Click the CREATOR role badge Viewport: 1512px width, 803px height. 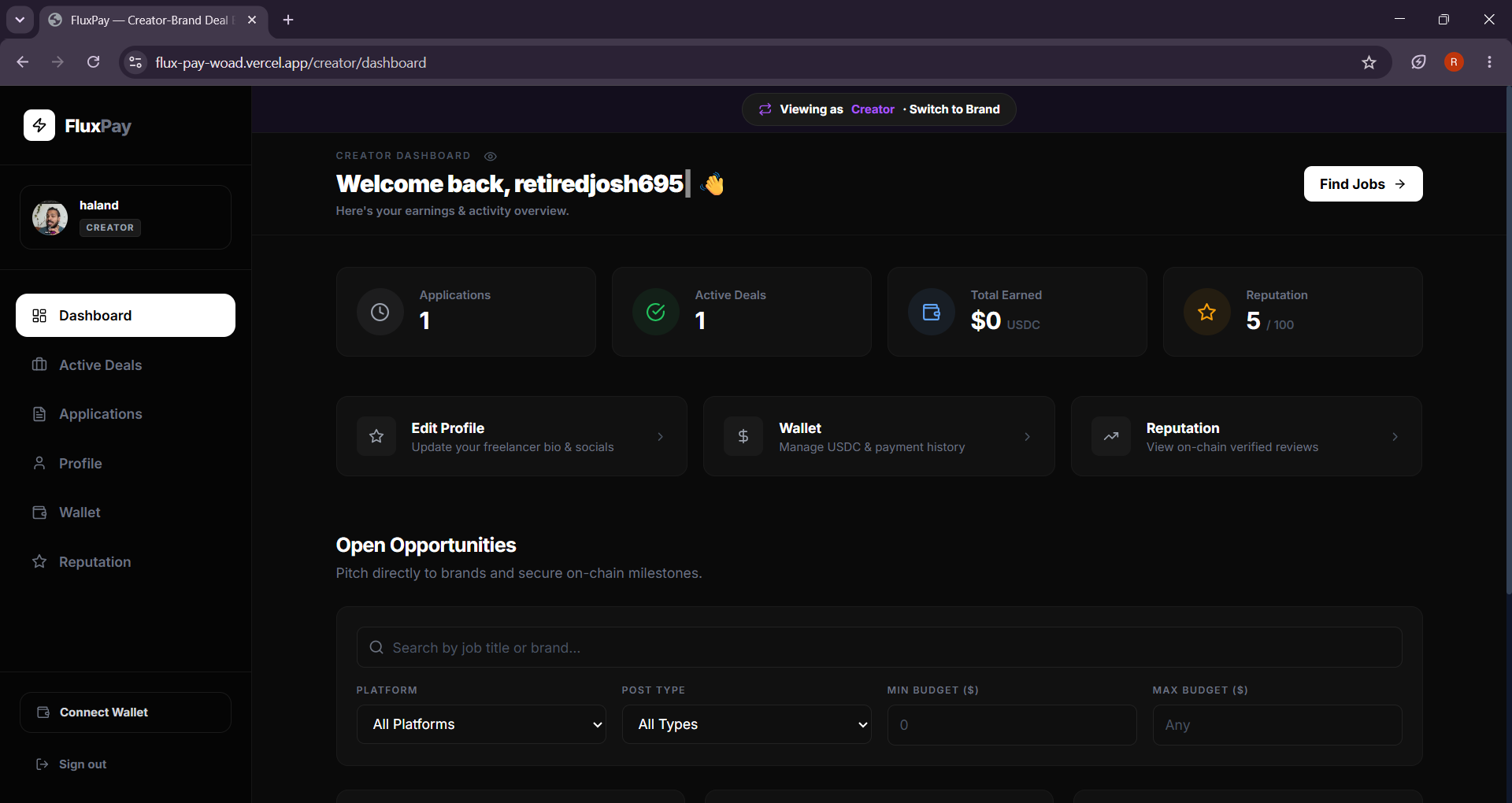tap(110, 228)
